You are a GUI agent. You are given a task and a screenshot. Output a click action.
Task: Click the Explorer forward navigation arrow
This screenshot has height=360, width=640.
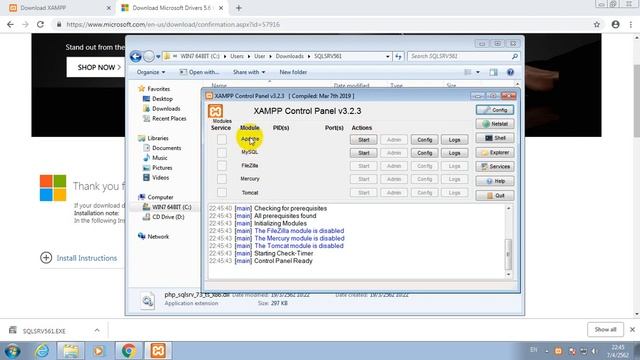coord(149,56)
